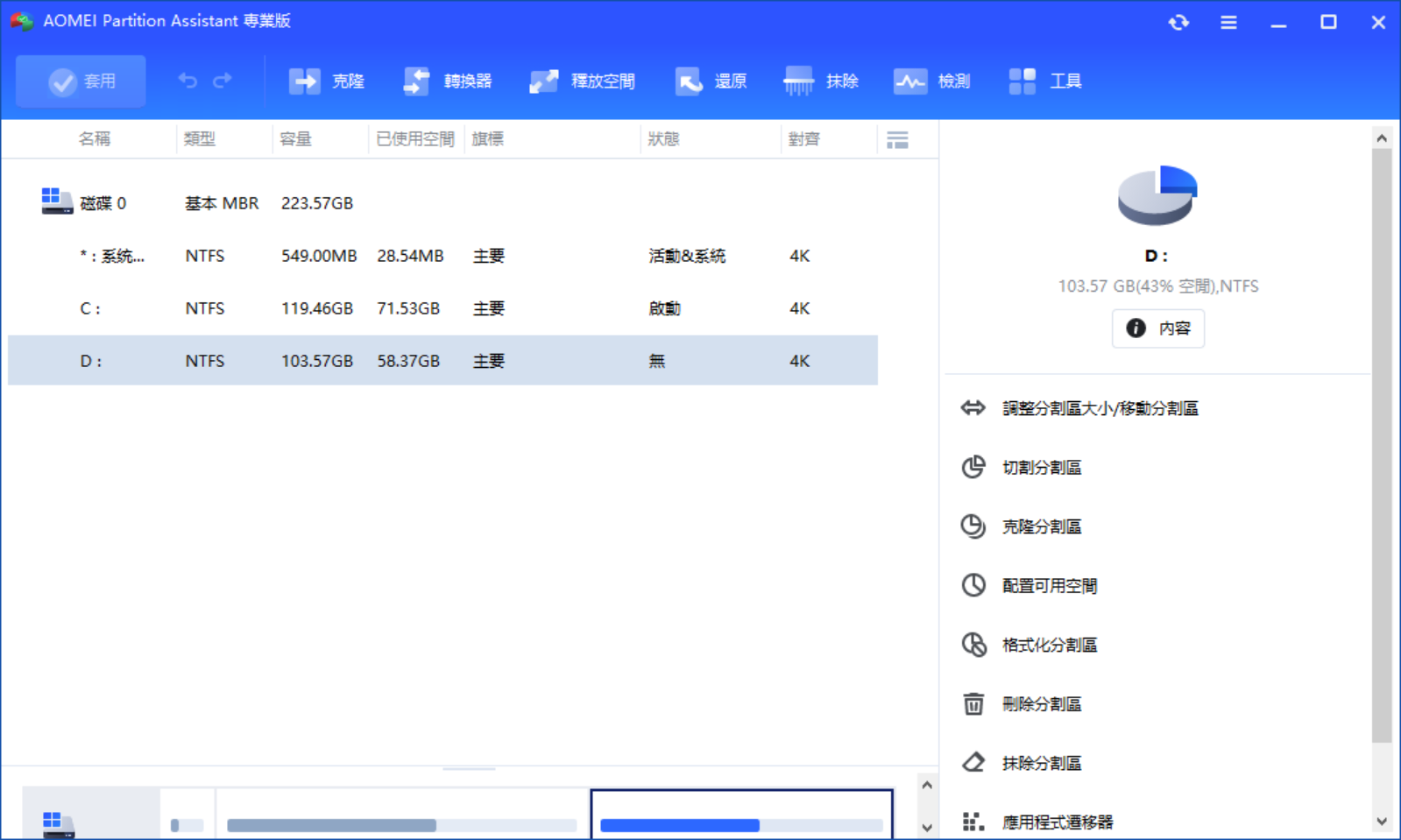Open the 檢測 test tool

(x=931, y=81)
